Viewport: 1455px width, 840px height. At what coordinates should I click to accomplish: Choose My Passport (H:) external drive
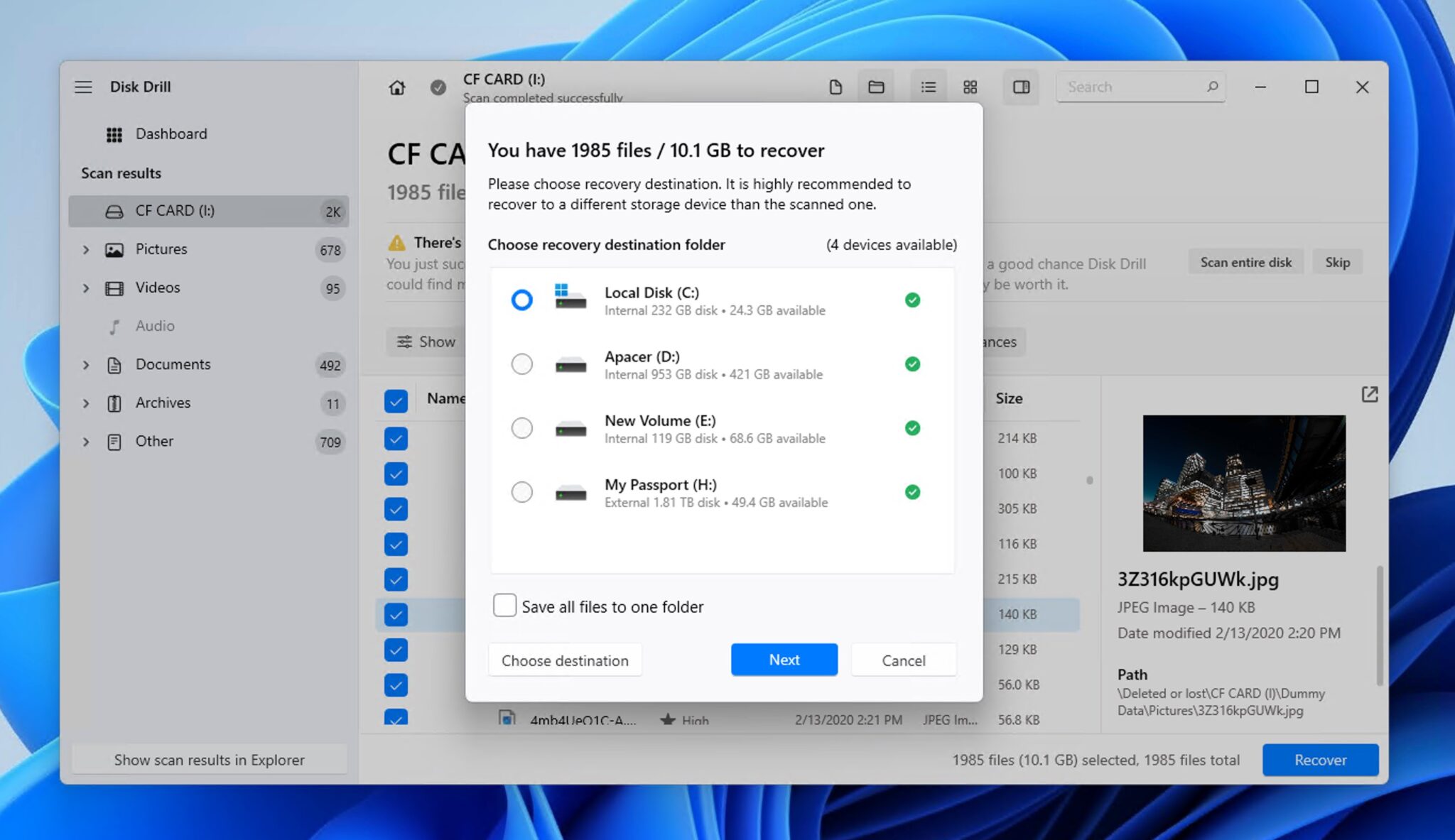coord(522,491)
